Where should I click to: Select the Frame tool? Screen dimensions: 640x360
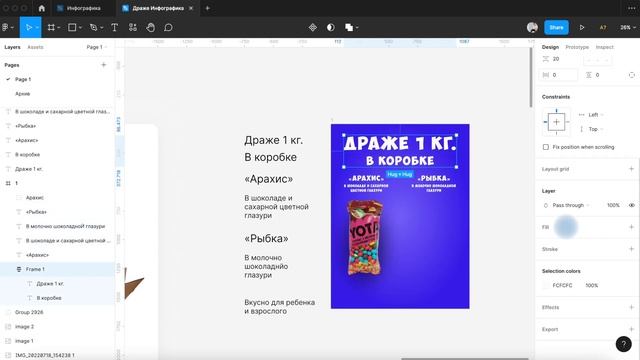click(51, 27)
